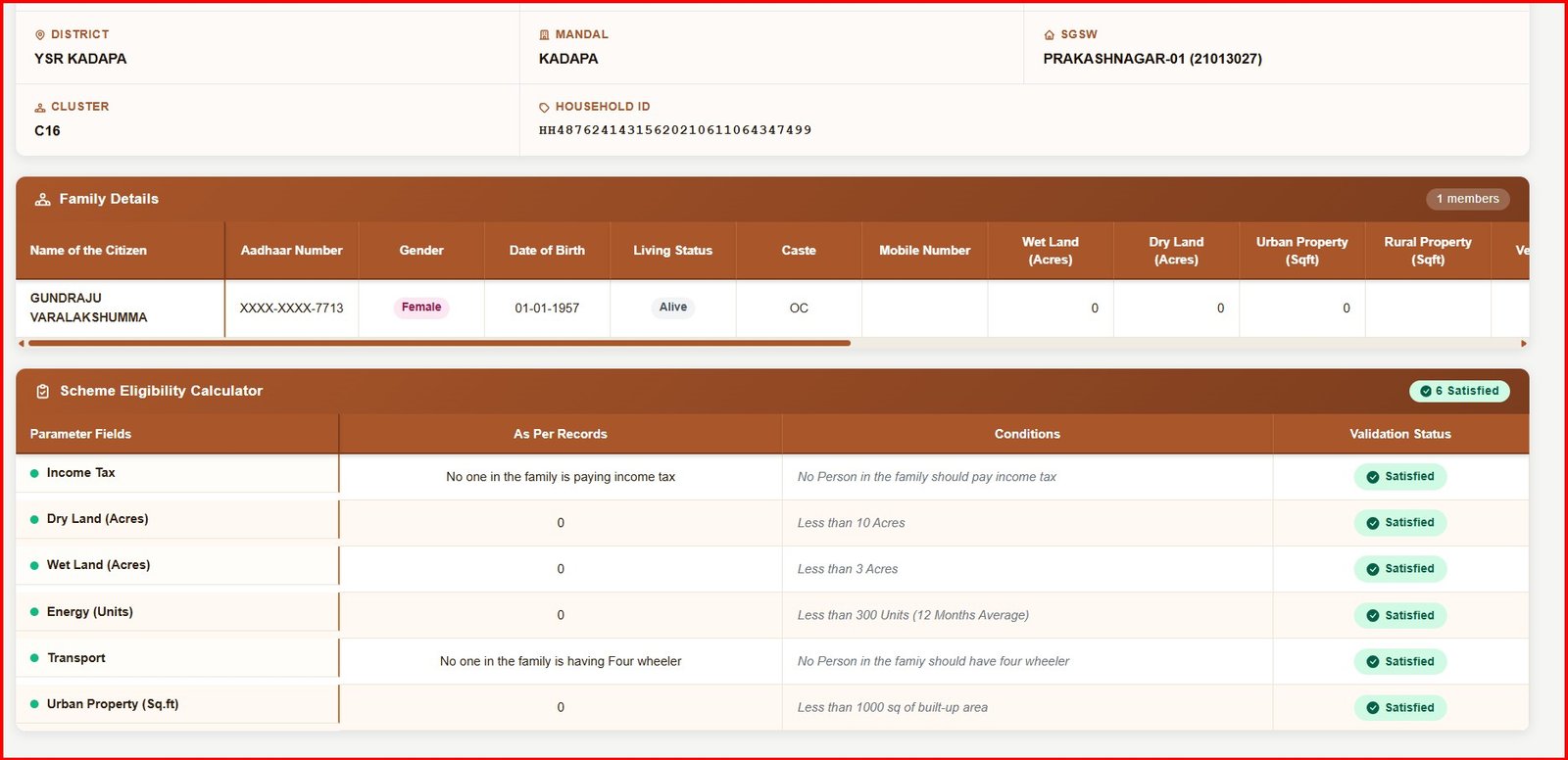Click the Urban Property Satisfied badge
Screen dimensions: 1568x760
click(x=1400, y=708)
